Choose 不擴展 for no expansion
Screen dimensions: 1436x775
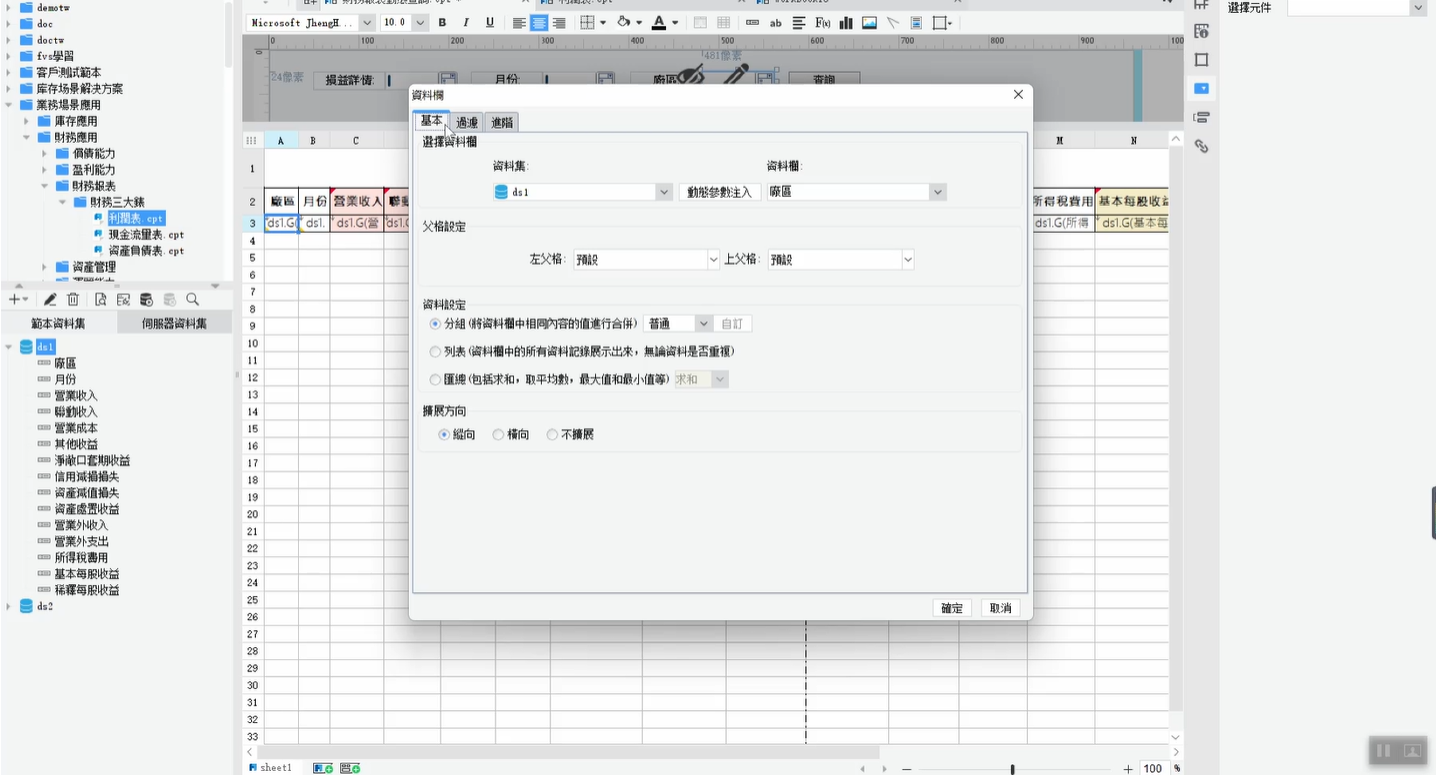coord(552,435)
